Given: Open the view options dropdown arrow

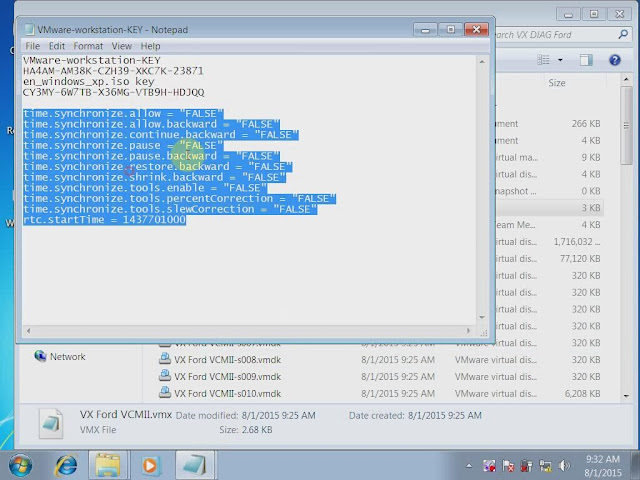Looking at the screenshot, I should click(x=560, y=60).
